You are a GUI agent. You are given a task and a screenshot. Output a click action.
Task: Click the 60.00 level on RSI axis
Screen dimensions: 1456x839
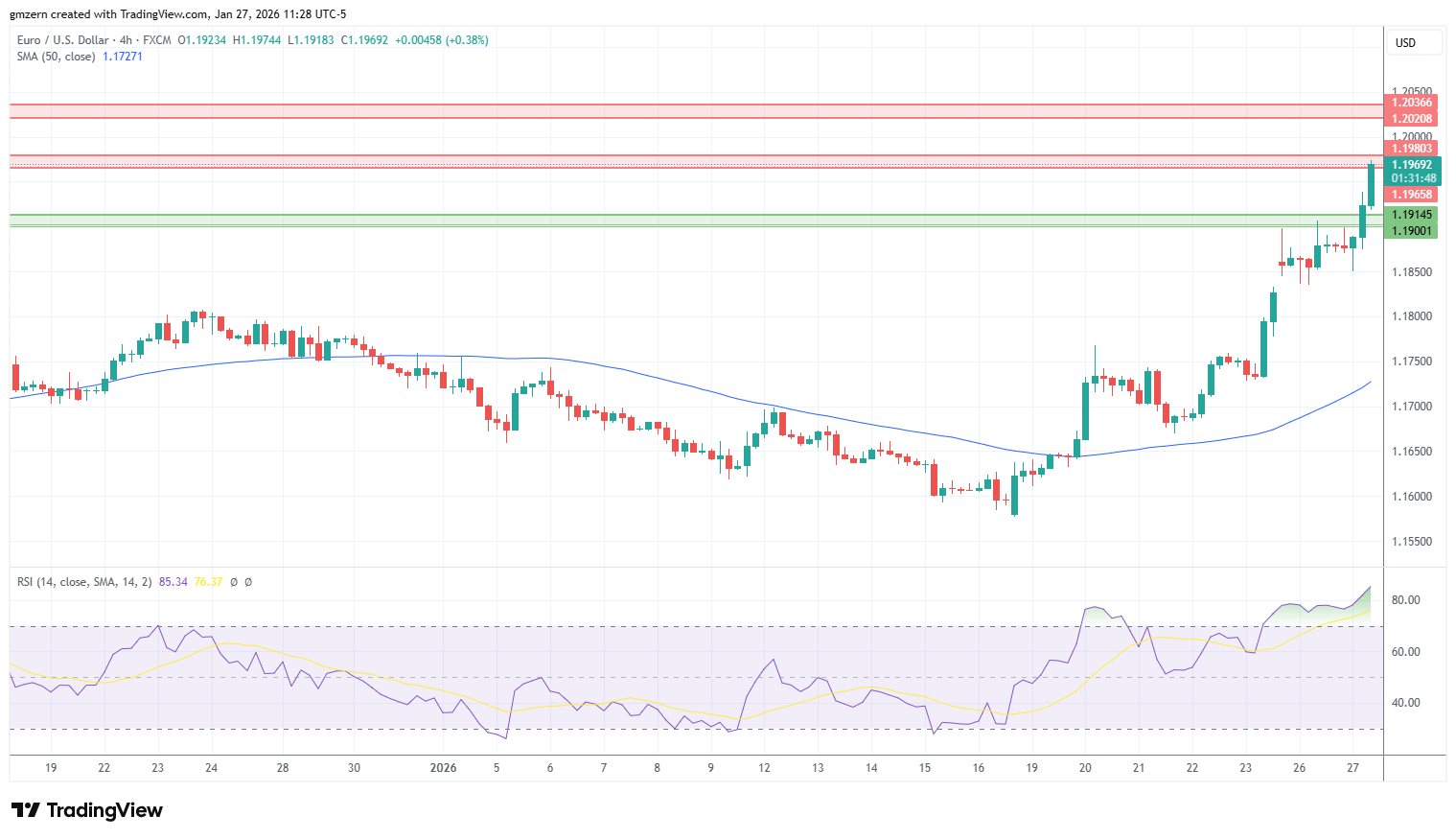pos(1405,652)
